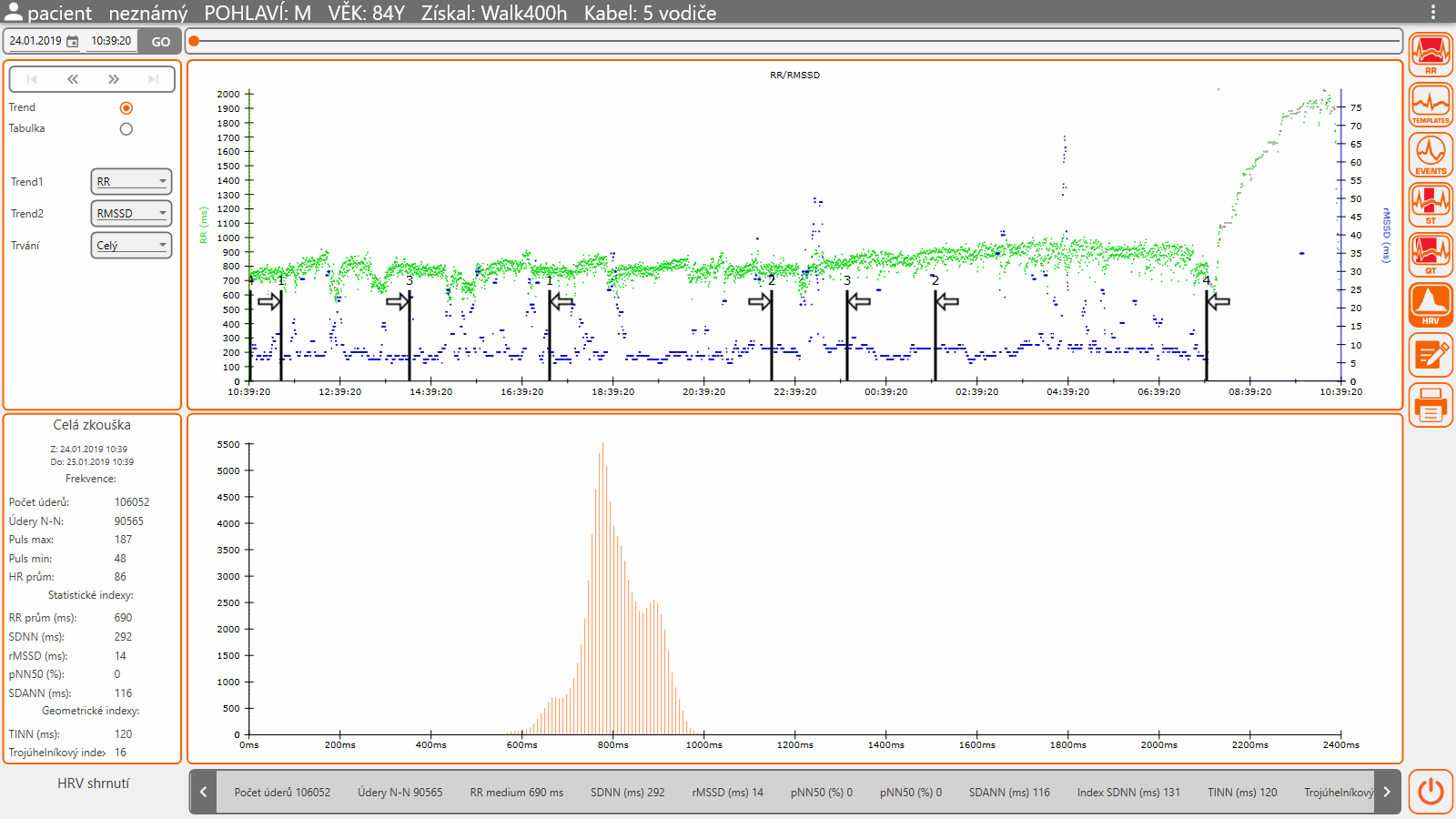Click the HR prům value 86
This screenshot has width=1456, height=819.
[120, 577]
